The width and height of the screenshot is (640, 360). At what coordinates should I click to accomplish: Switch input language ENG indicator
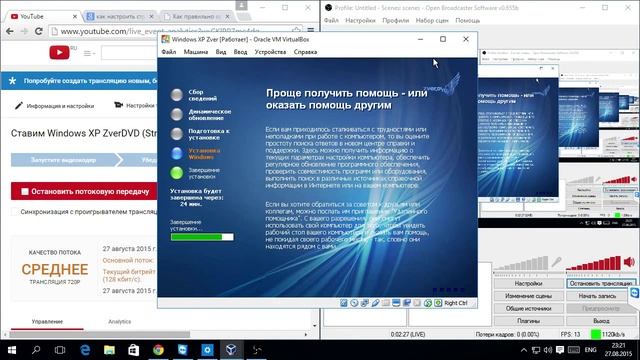[x=591, y=350]
